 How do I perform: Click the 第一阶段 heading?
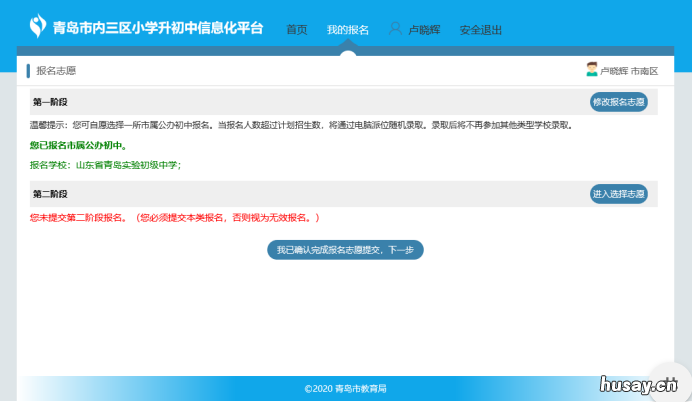[x=50, y=102]
